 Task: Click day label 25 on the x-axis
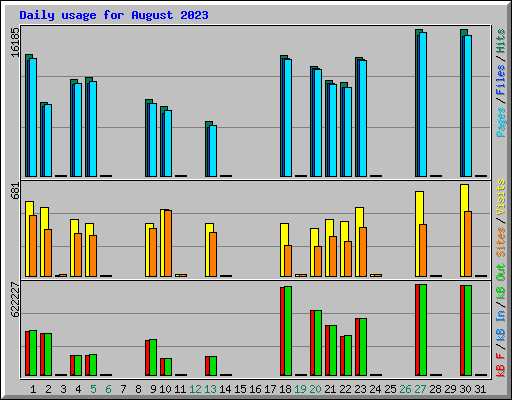pos(390,389)
